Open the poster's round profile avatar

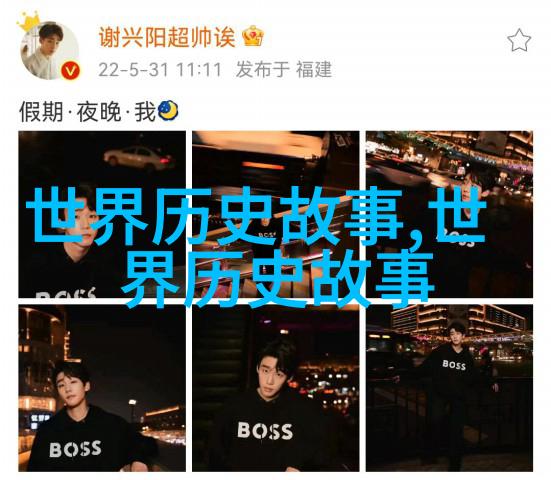pyautogui.click(x=50, y=50)
